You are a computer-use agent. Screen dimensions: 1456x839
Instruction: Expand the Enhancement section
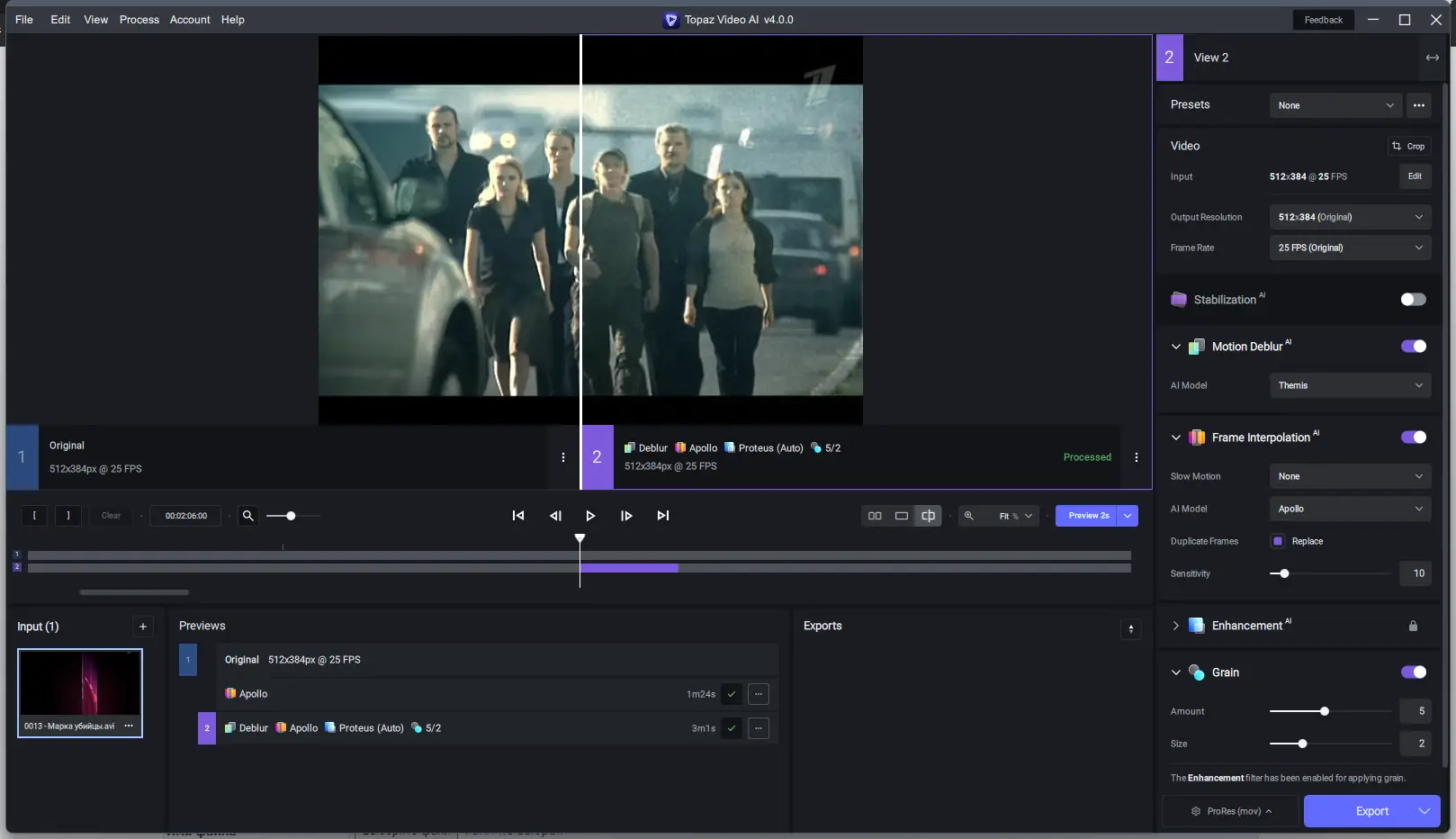point(1175,626)
